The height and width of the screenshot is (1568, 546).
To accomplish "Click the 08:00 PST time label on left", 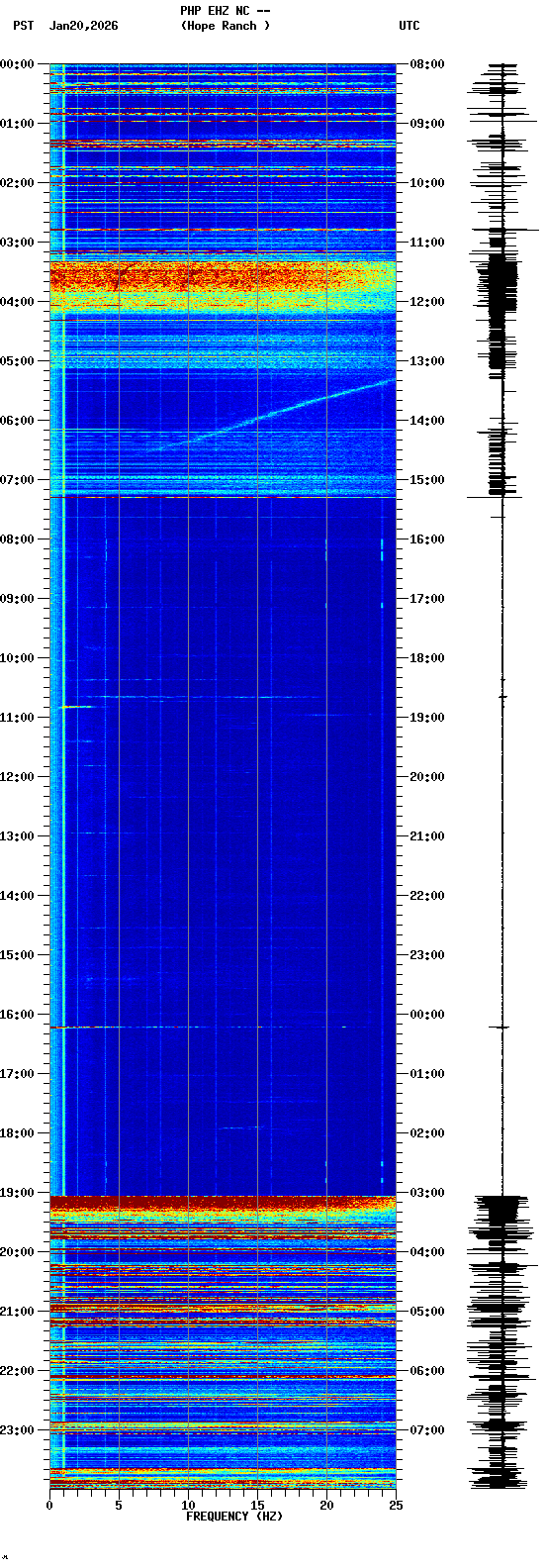I will (17, 539).
